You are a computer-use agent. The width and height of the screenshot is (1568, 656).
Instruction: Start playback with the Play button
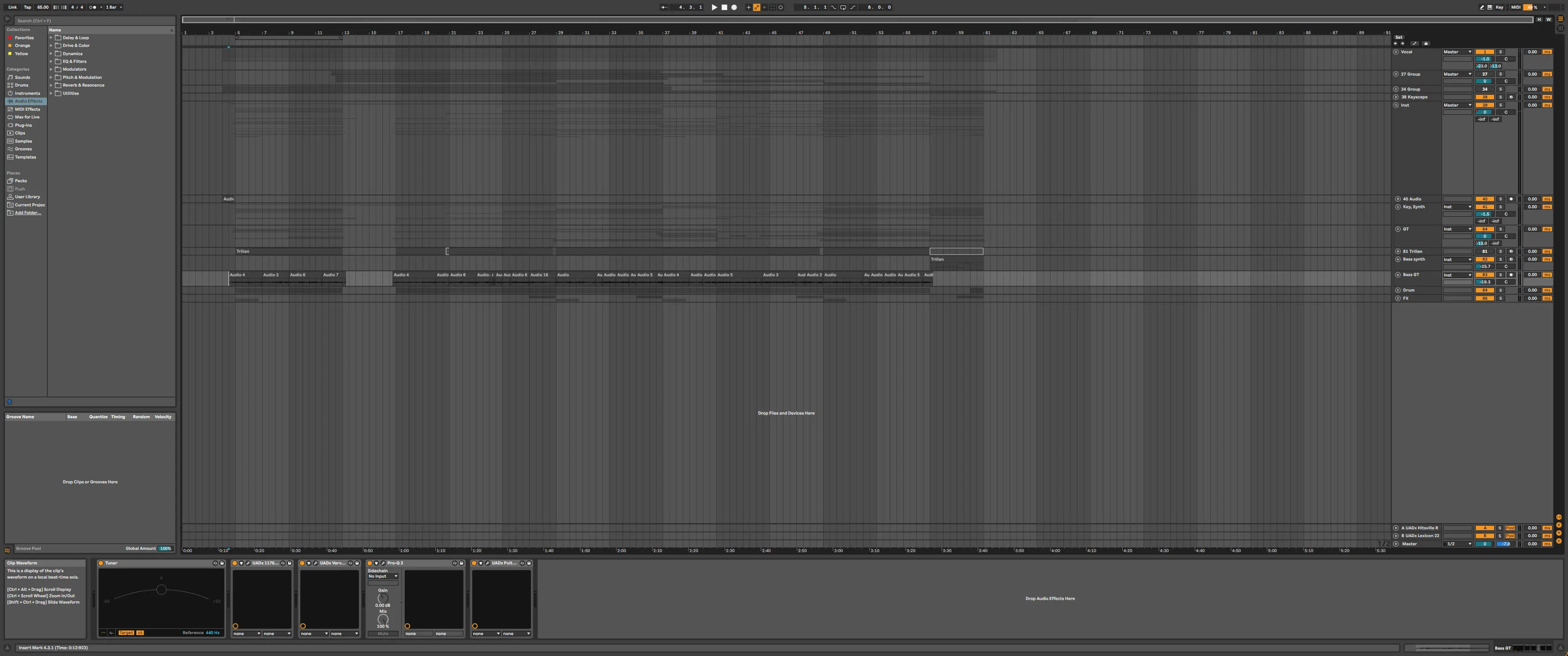click(x=715, y=7)
